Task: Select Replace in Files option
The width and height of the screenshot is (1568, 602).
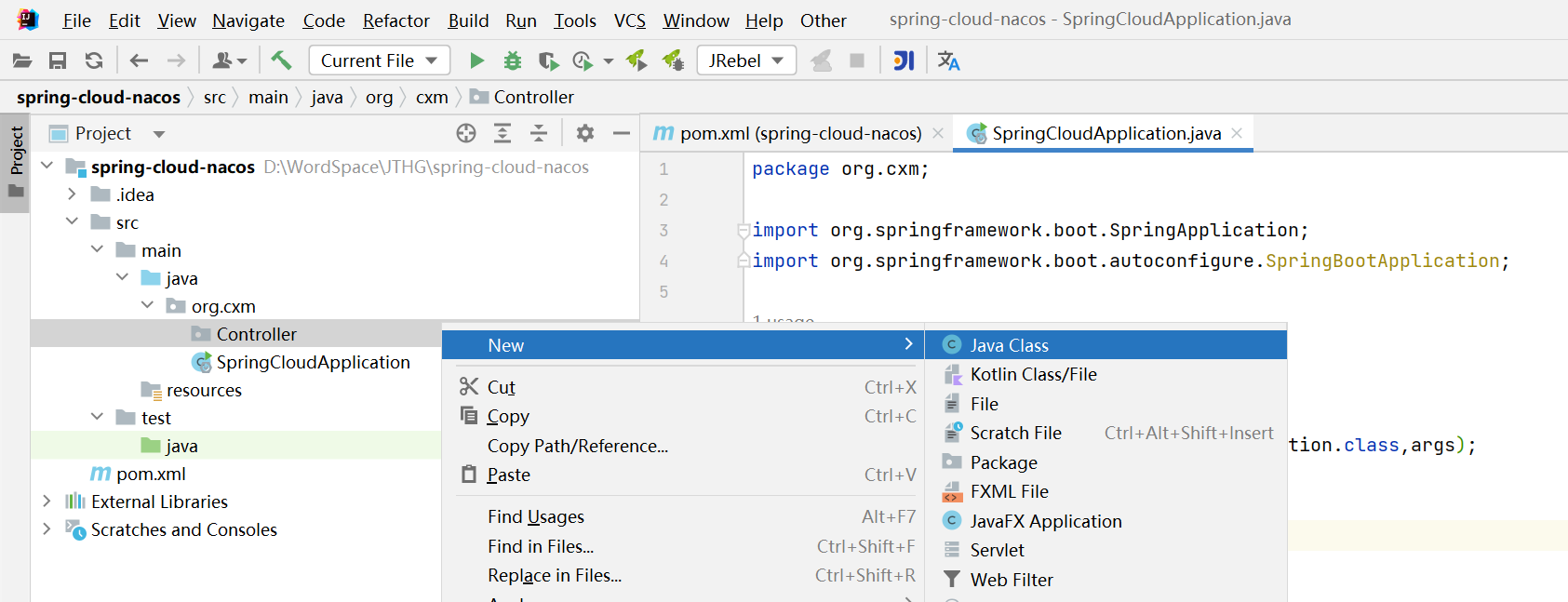Action: click(683, 575)
